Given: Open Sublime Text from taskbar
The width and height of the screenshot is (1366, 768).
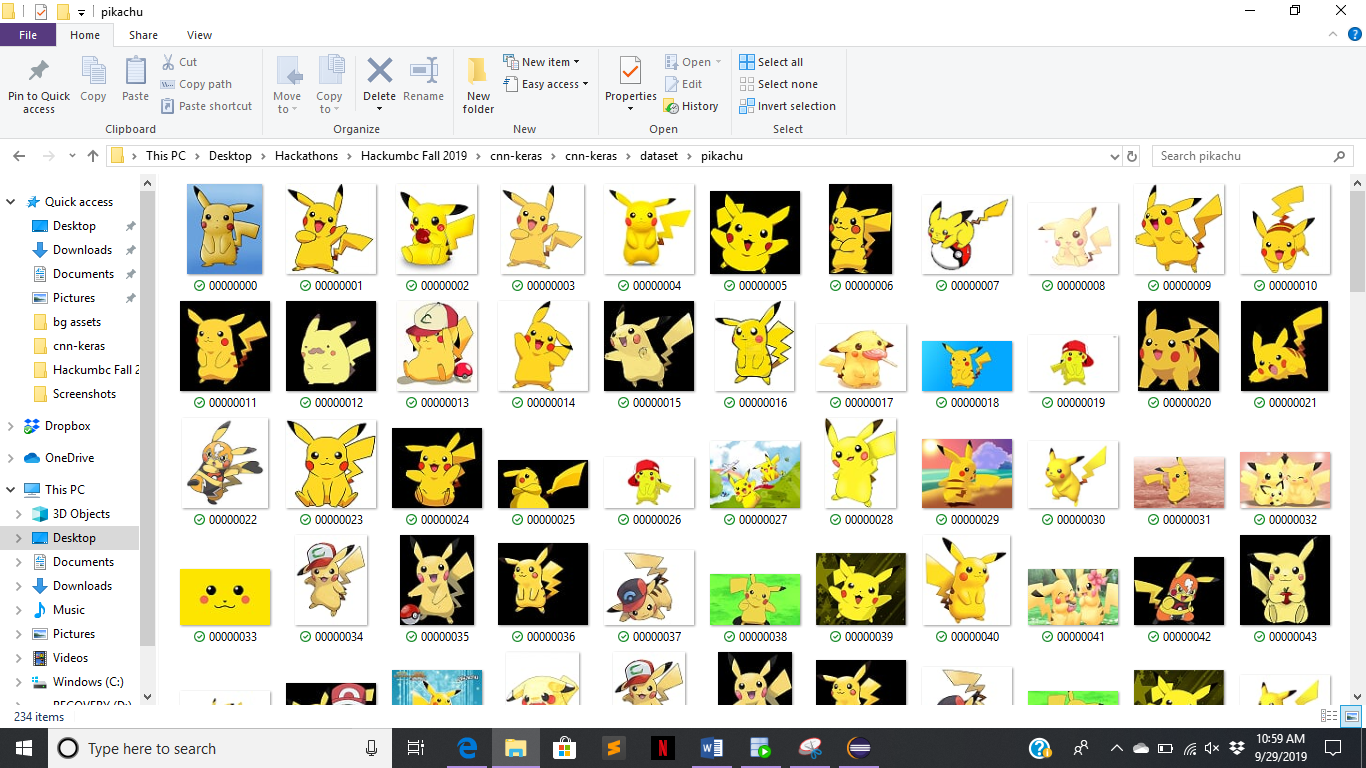Looking at the screenshot, I should pos(613,748).
